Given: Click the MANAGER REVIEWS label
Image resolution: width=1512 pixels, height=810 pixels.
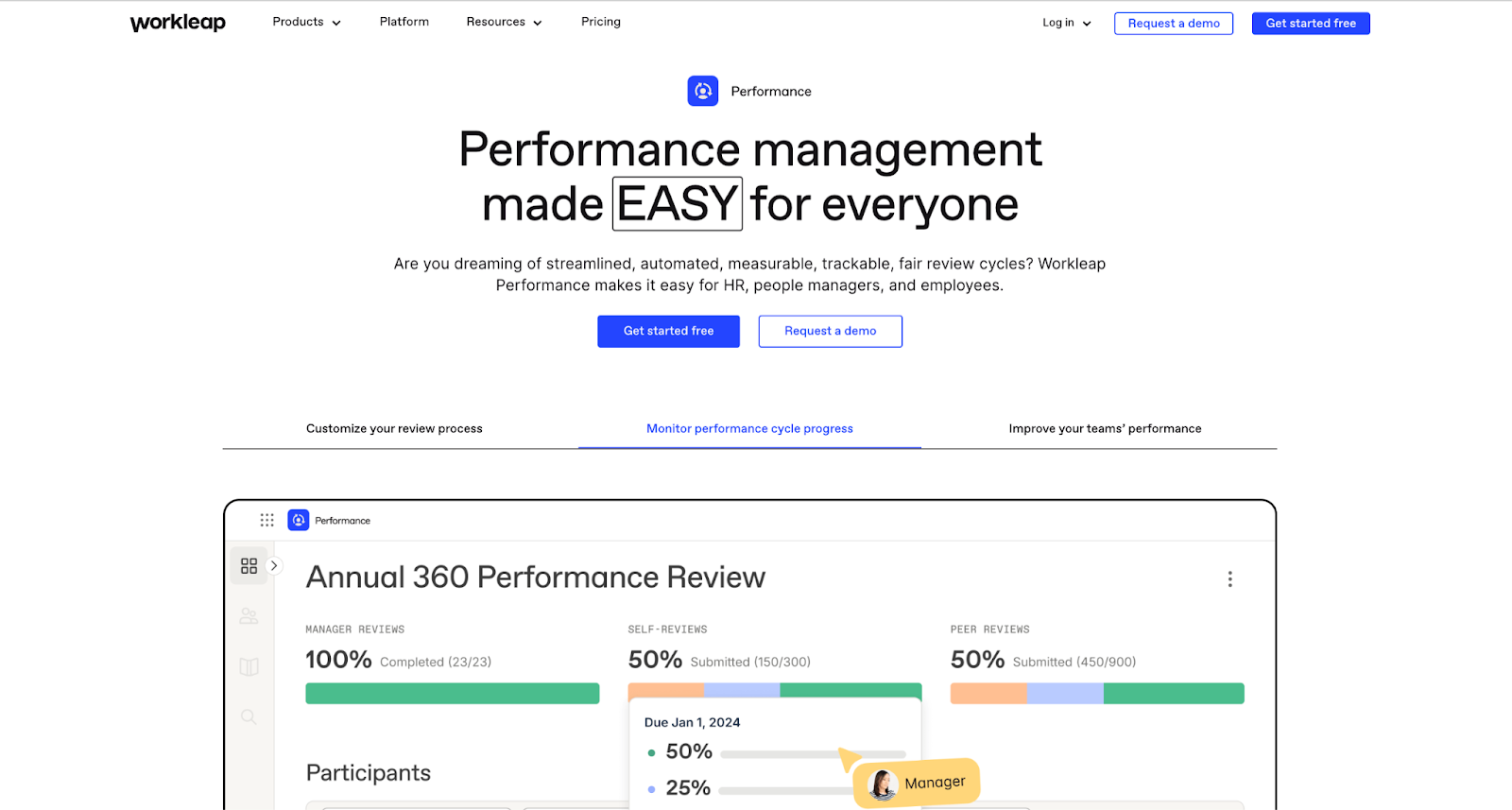Looking at the screenshot, I should click(x=354, y=629).
